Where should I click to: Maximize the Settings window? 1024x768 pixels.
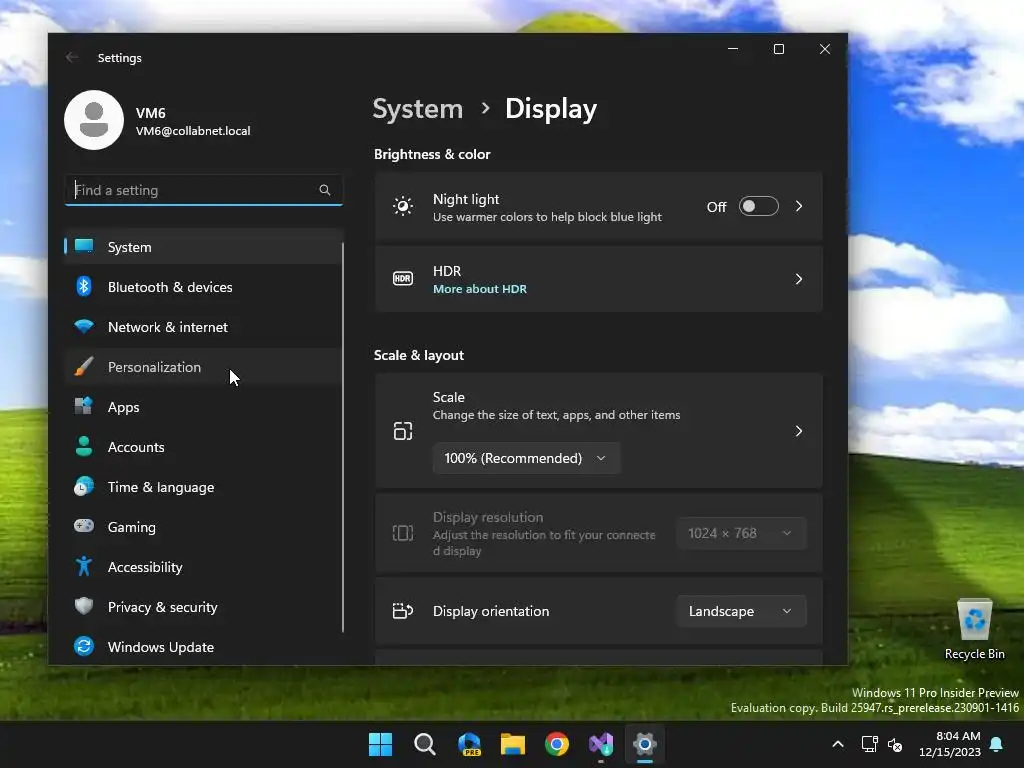[x=778, y=49]
